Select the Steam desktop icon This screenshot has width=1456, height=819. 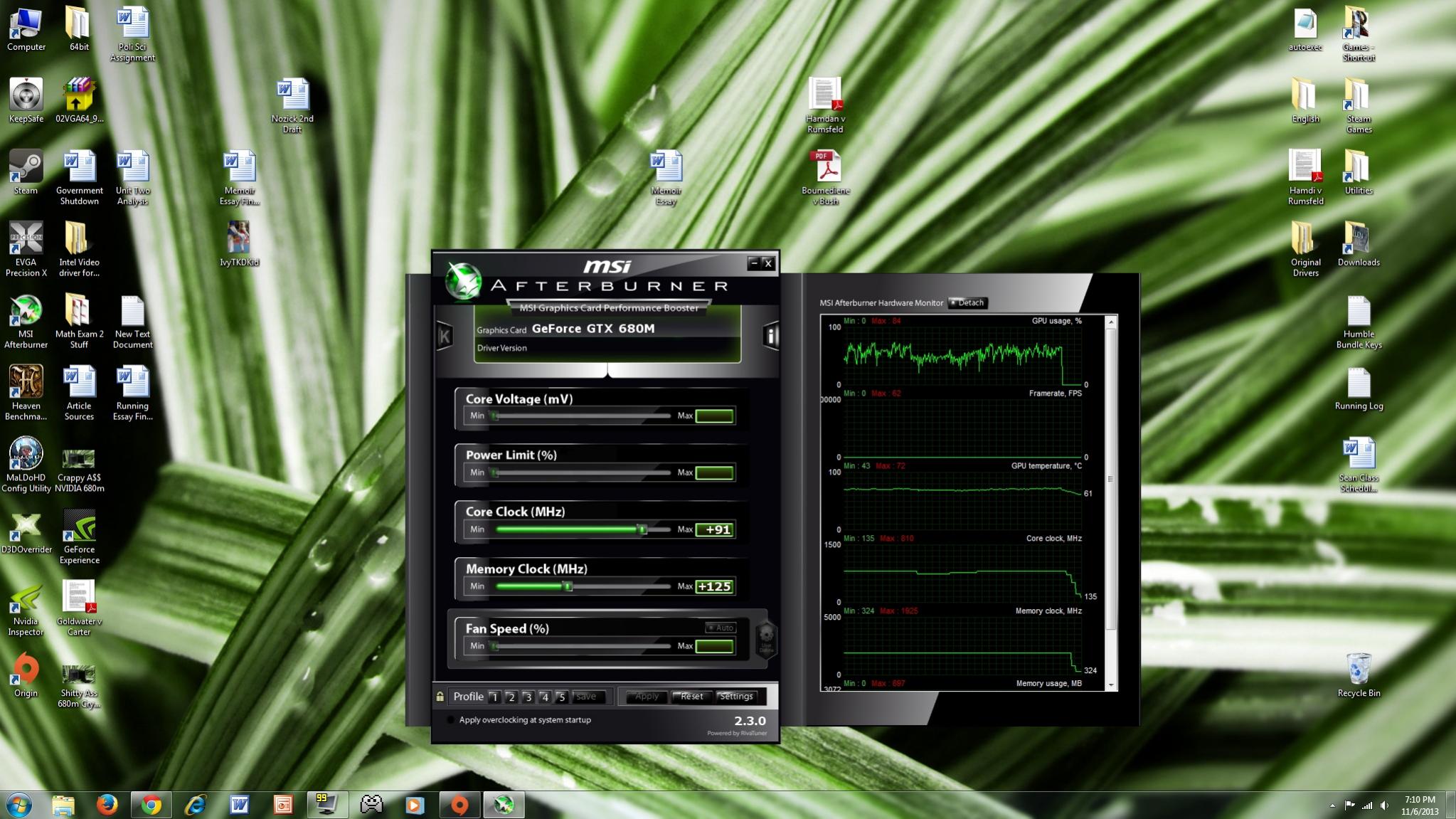click(26, 173)
